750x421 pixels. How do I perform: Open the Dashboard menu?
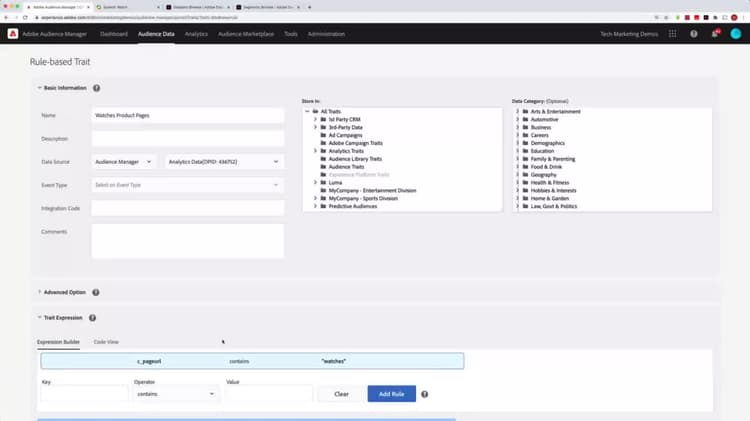(114, 34)
